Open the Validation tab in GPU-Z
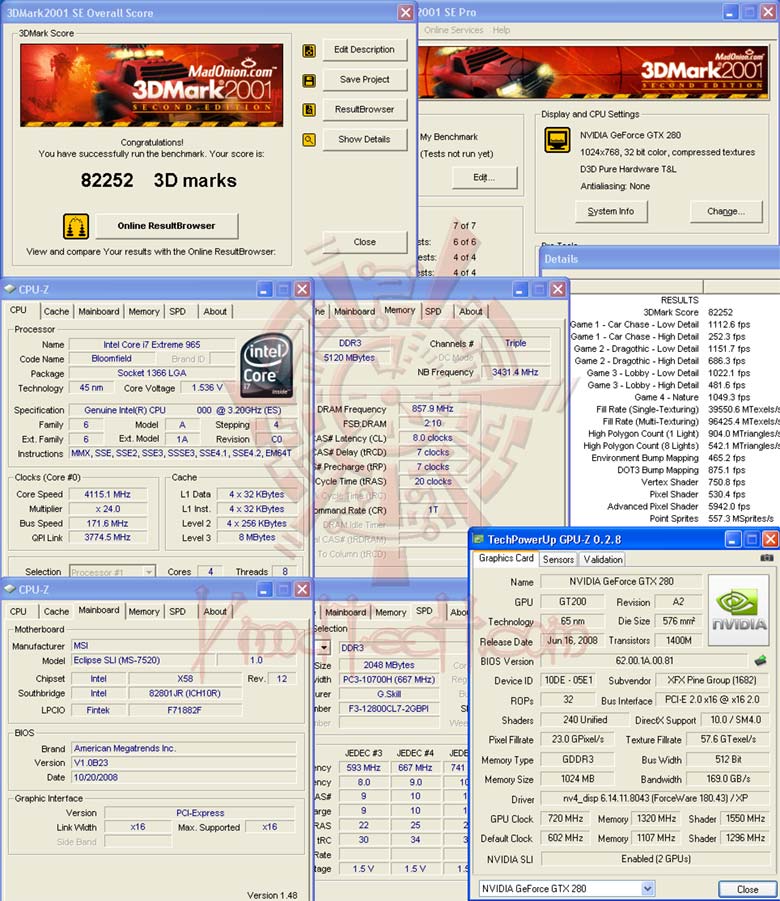This screenshot has height=901, width=780. [603, 559]
